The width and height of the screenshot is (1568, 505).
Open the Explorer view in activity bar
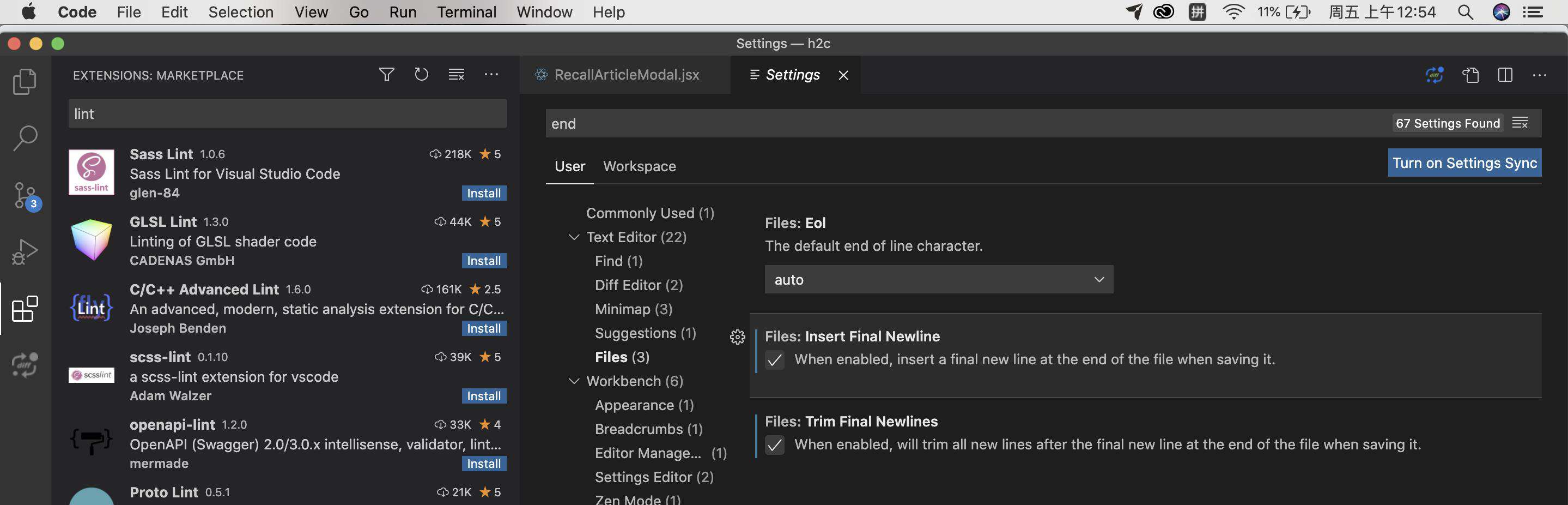tap(25, 82)
